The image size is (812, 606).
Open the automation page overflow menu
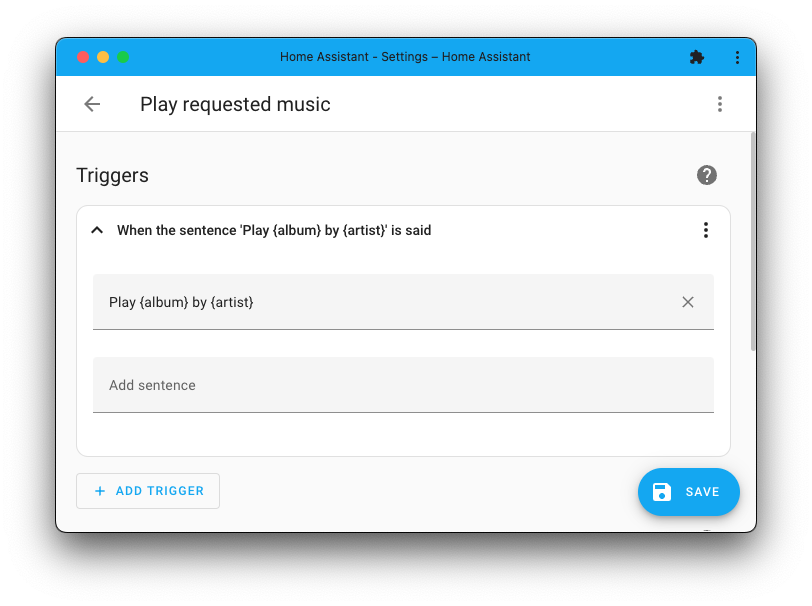coord(720,104)
